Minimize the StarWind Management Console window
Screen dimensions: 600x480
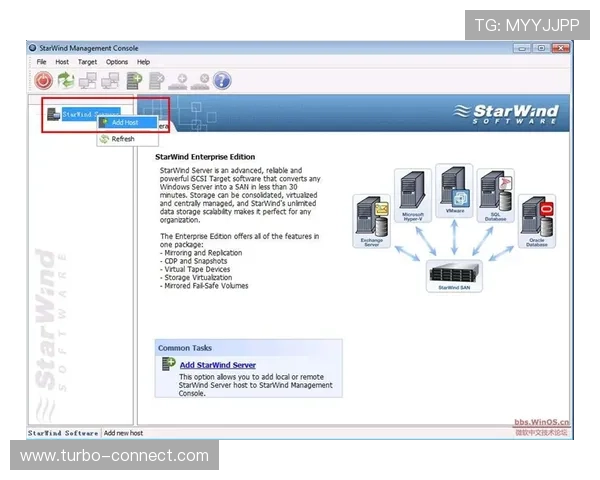coord(522,48)
